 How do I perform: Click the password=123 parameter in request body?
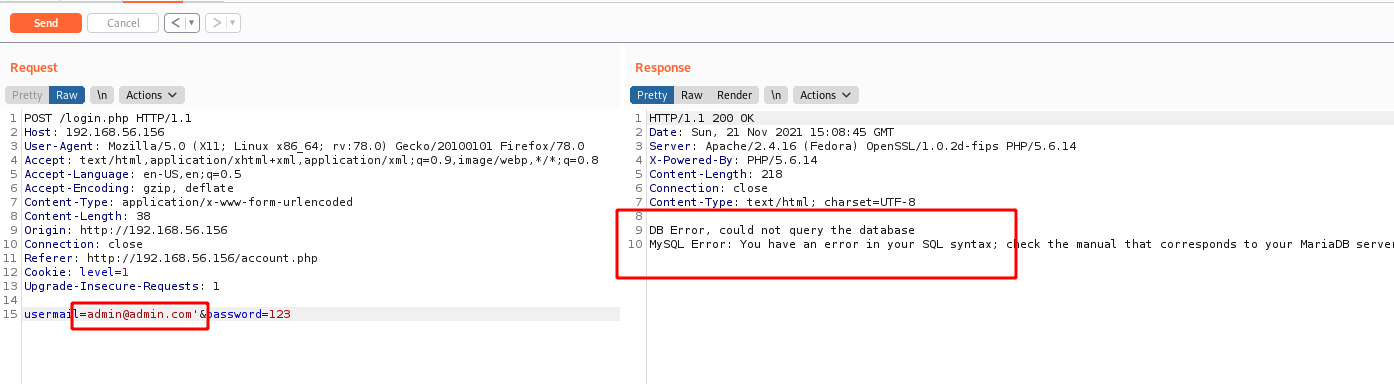[x=249, y=314]
